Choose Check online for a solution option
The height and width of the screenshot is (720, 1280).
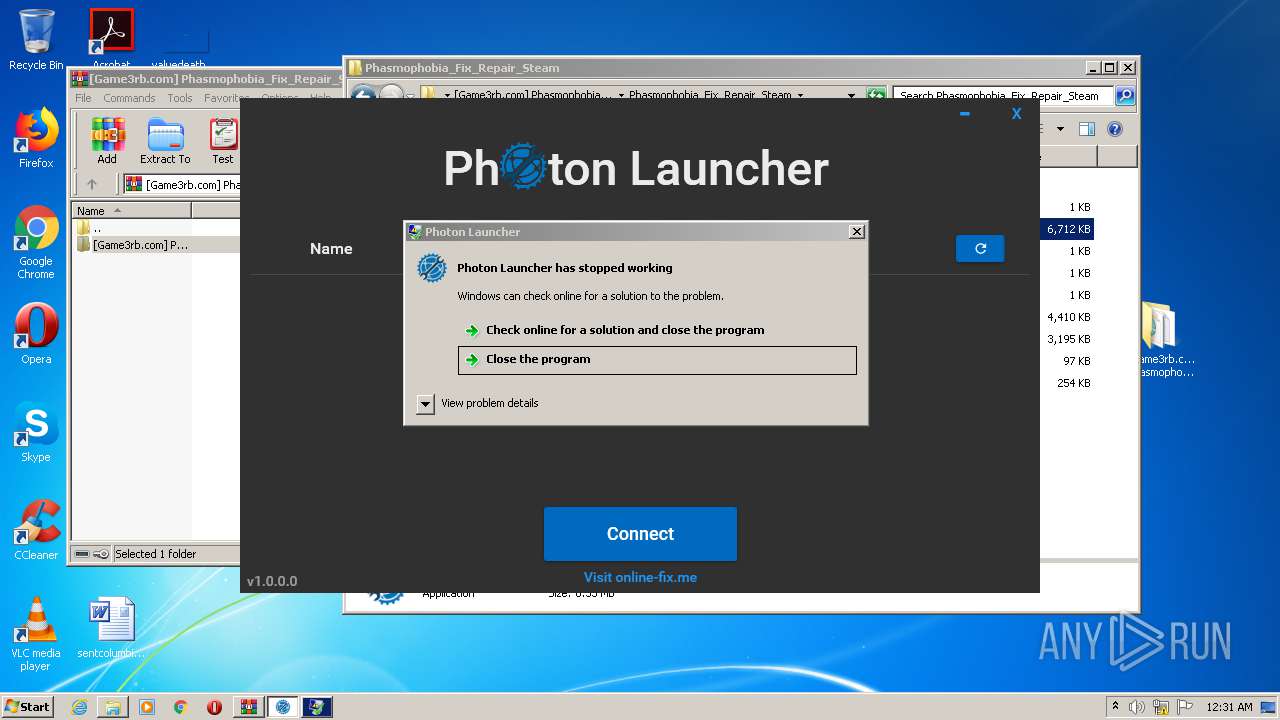(614, 330)
